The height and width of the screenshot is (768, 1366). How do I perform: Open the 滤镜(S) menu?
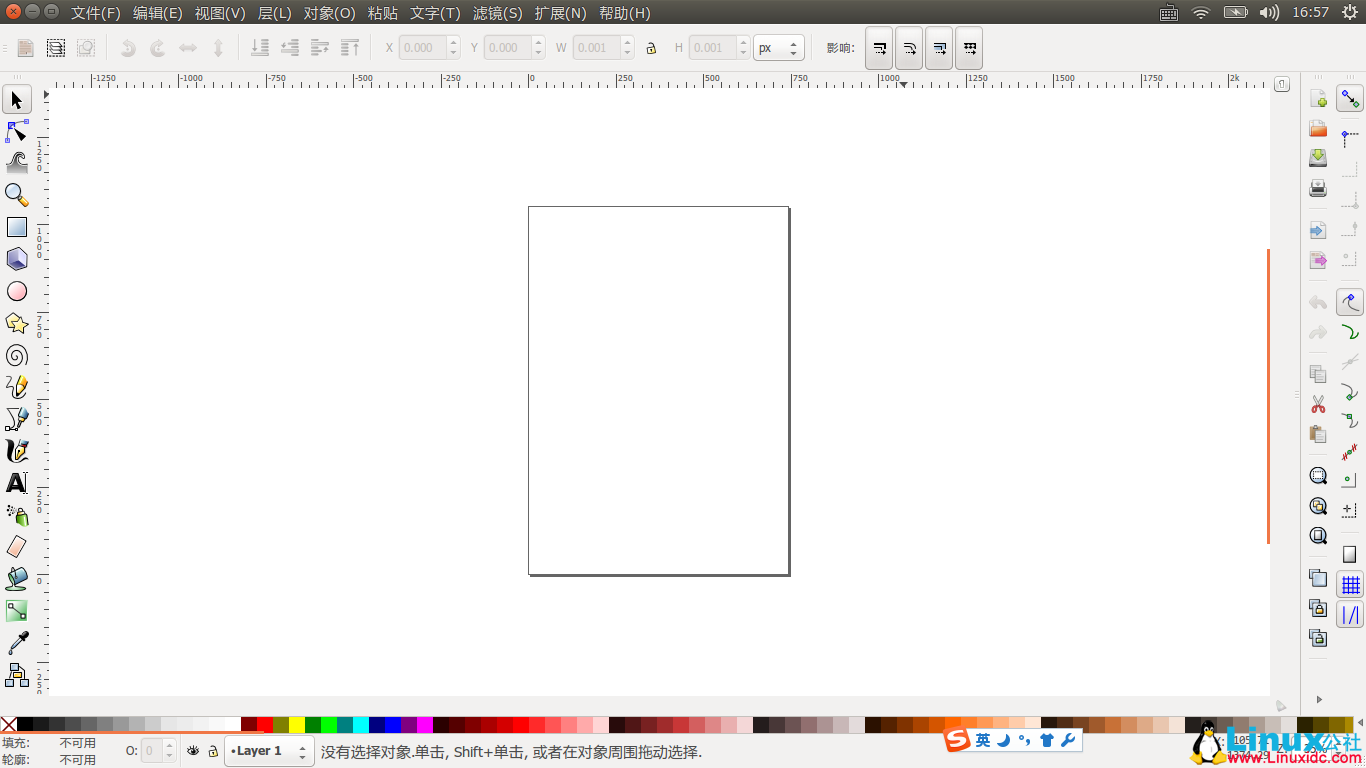pos(498,13)
